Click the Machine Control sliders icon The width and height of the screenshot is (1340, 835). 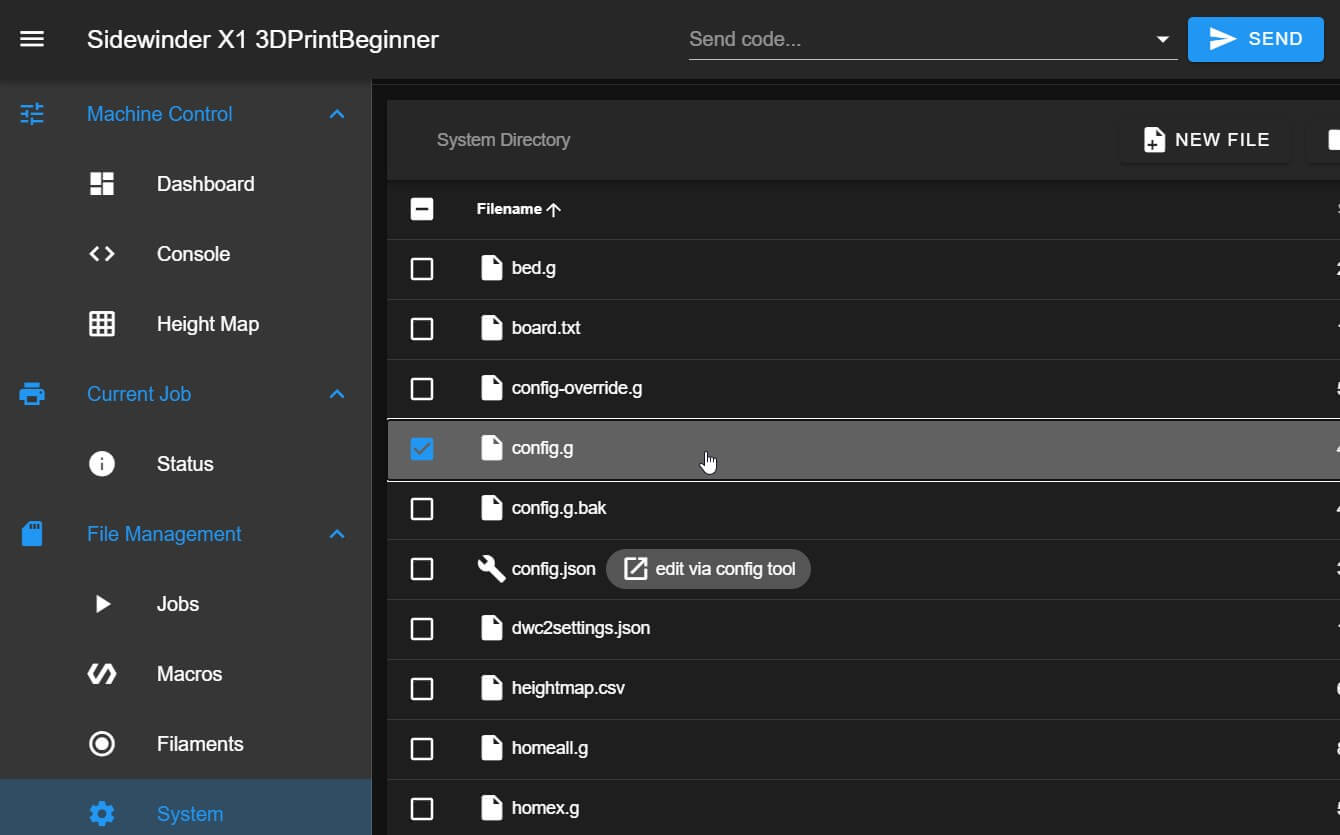32,114
